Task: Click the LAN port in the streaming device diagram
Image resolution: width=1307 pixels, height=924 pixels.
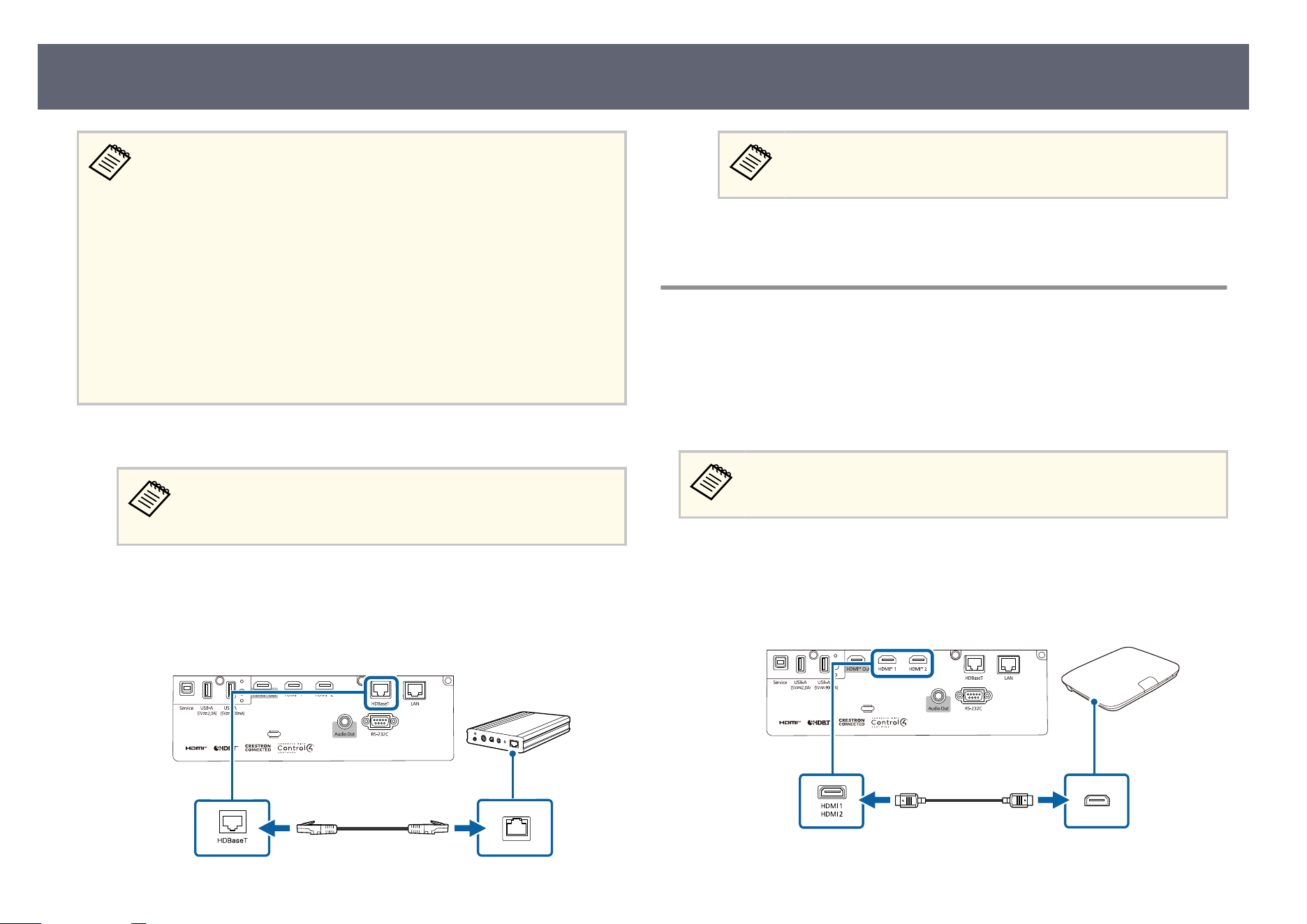Action: pos(1008,664)
